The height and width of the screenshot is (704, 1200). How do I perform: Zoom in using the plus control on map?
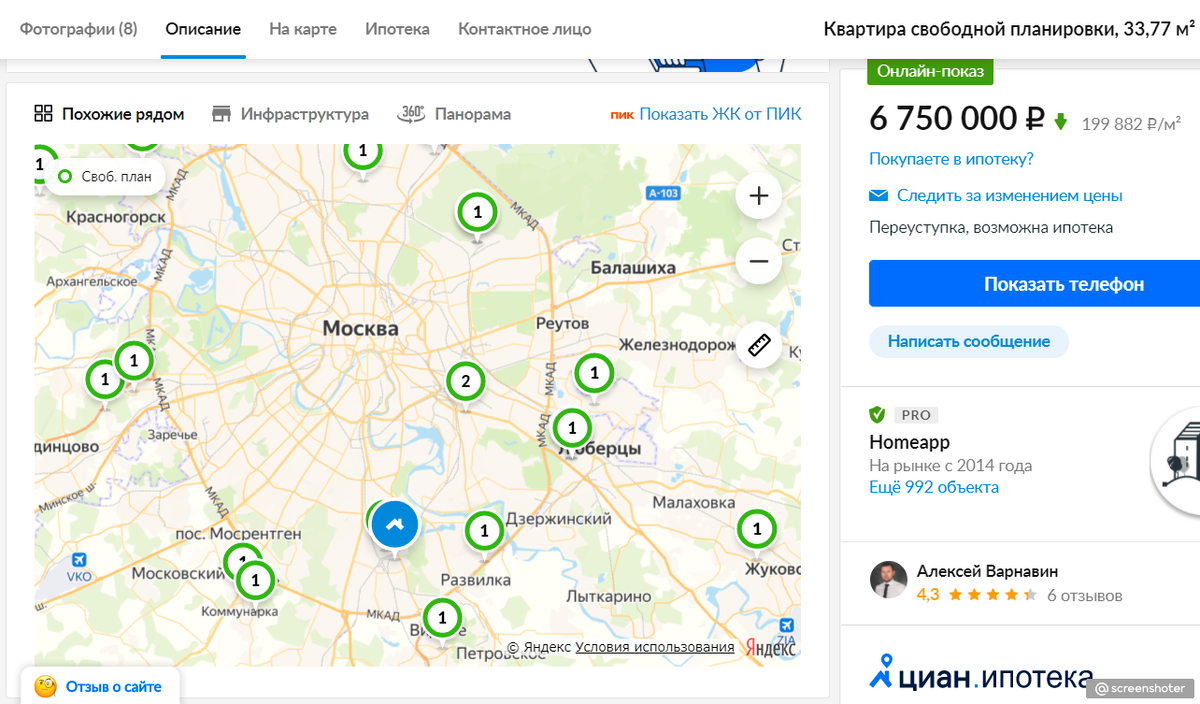[758, 196]
